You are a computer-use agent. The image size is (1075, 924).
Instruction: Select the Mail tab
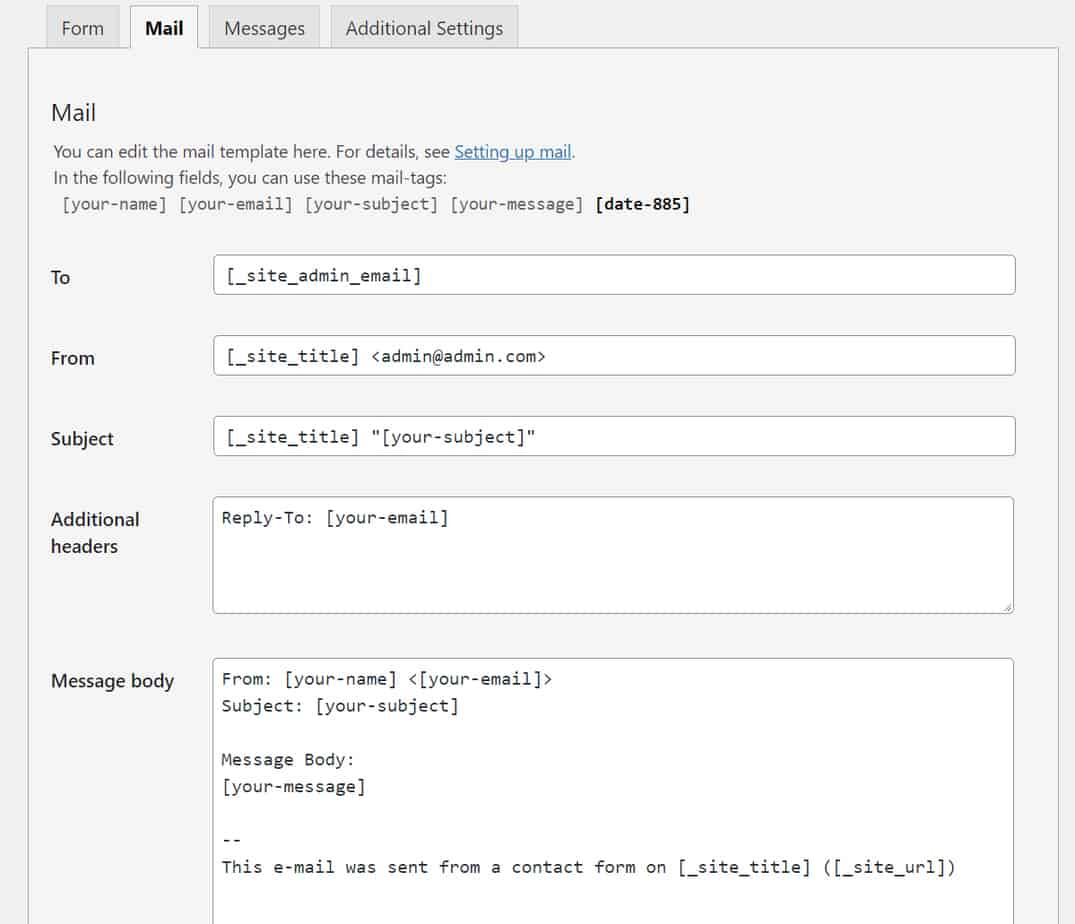[x=164, y=28]
